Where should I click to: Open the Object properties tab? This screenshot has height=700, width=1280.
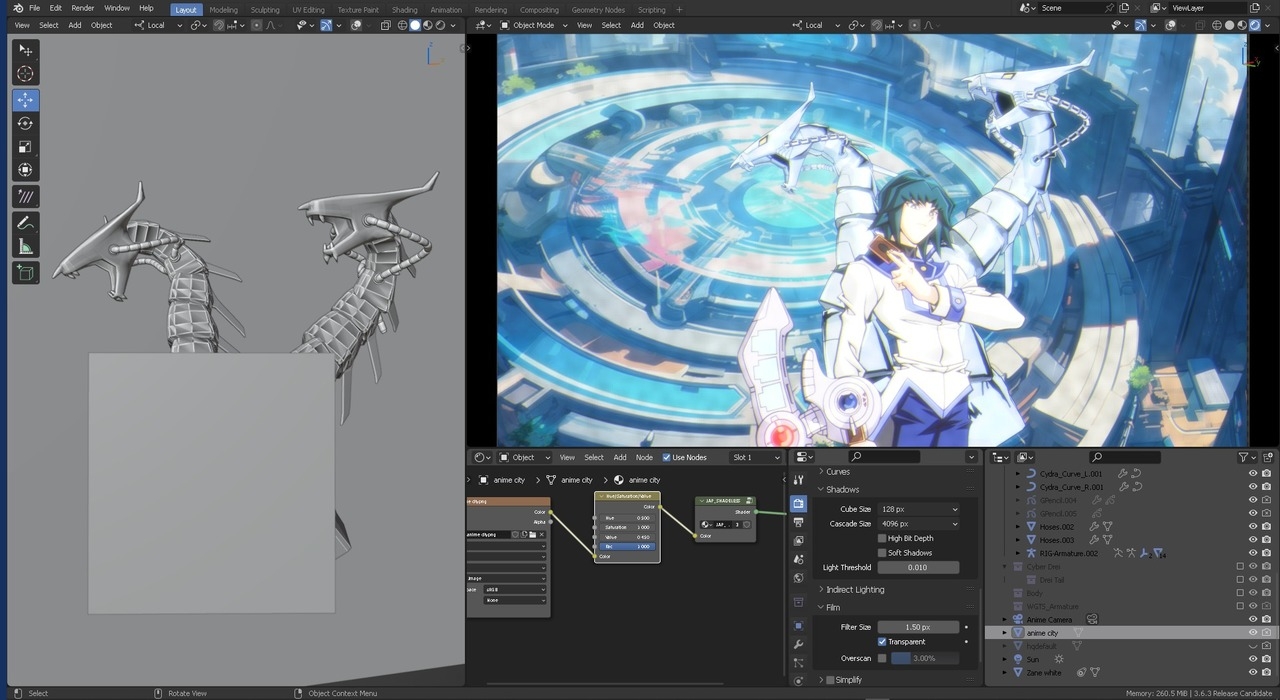click(x=798, y=626)
